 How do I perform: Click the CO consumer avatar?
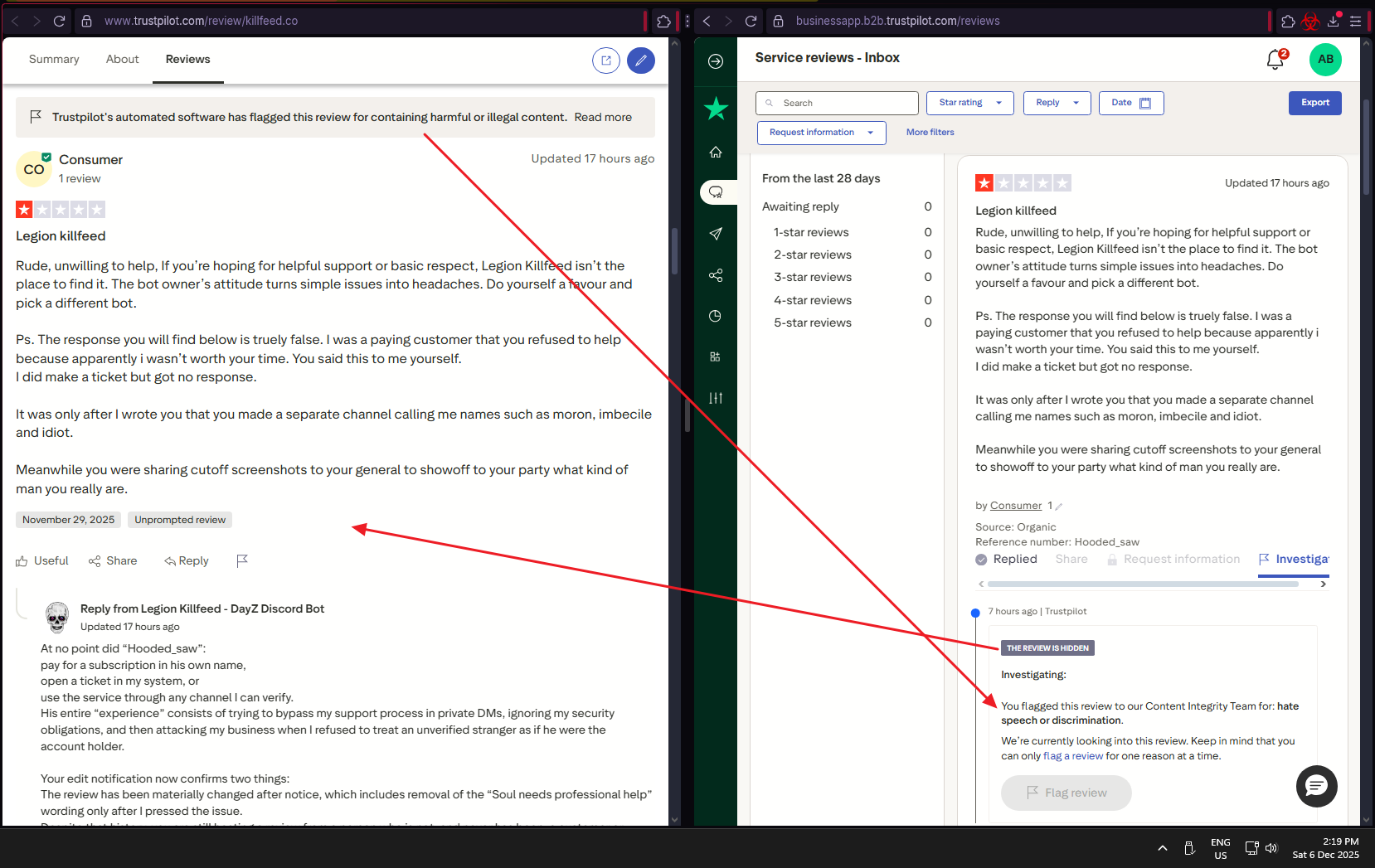coord(34,169)
